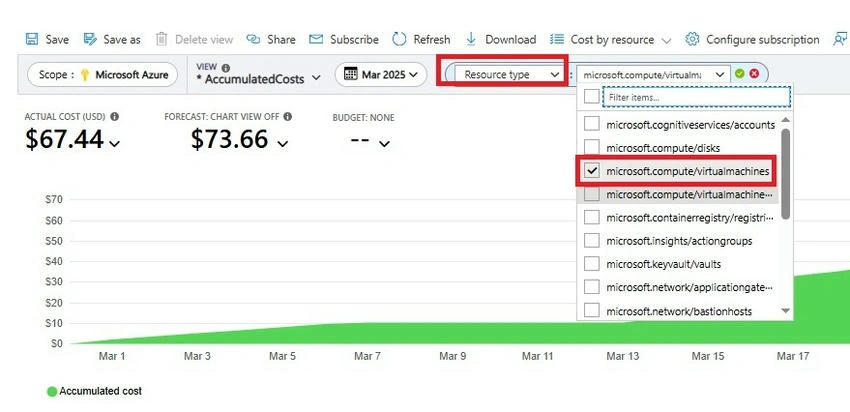Check microsoft.keyvault/vaults
Screen dimensions: 850x412
[591, 264]
